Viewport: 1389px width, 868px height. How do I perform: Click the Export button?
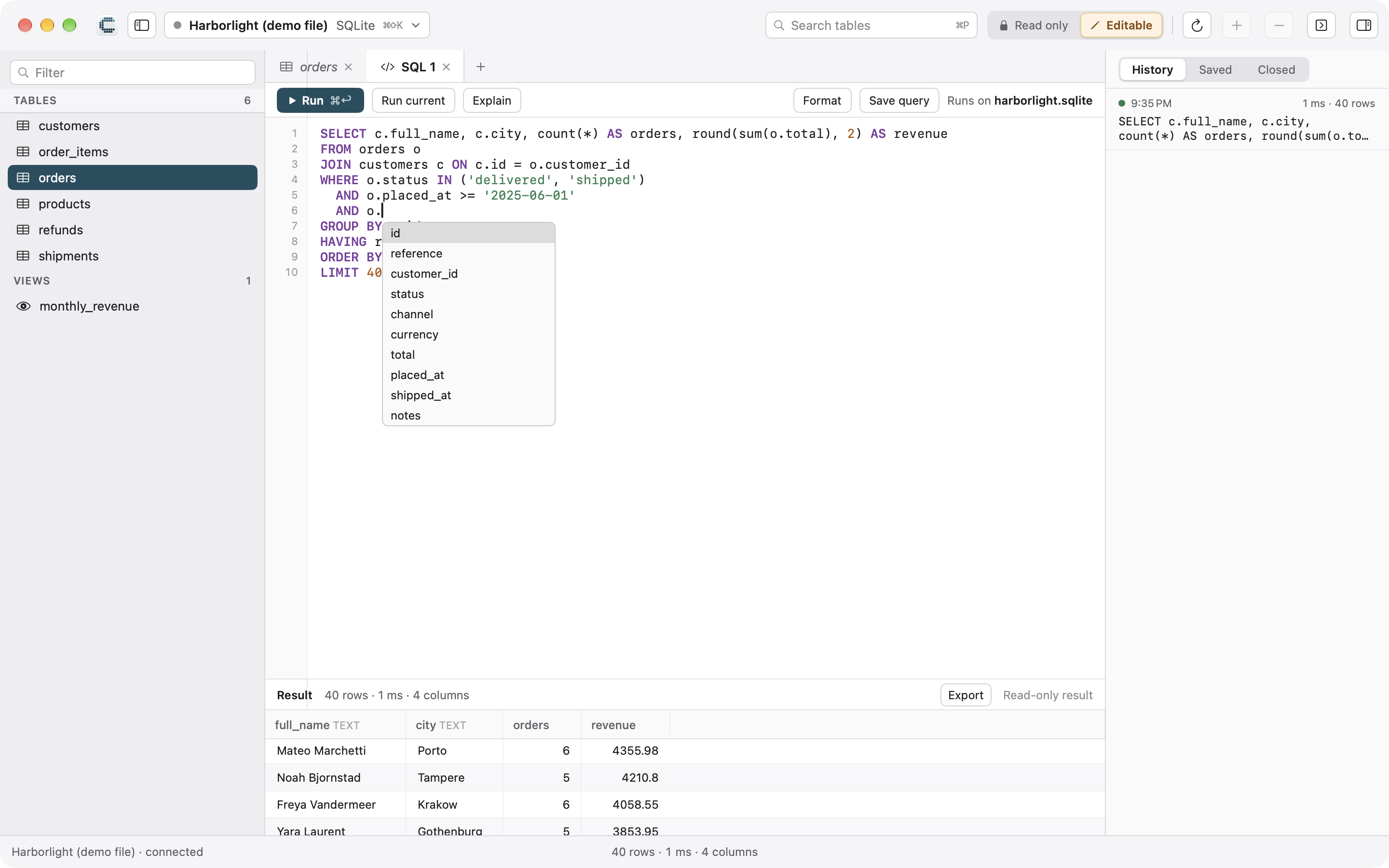click(x=966, y=695)
